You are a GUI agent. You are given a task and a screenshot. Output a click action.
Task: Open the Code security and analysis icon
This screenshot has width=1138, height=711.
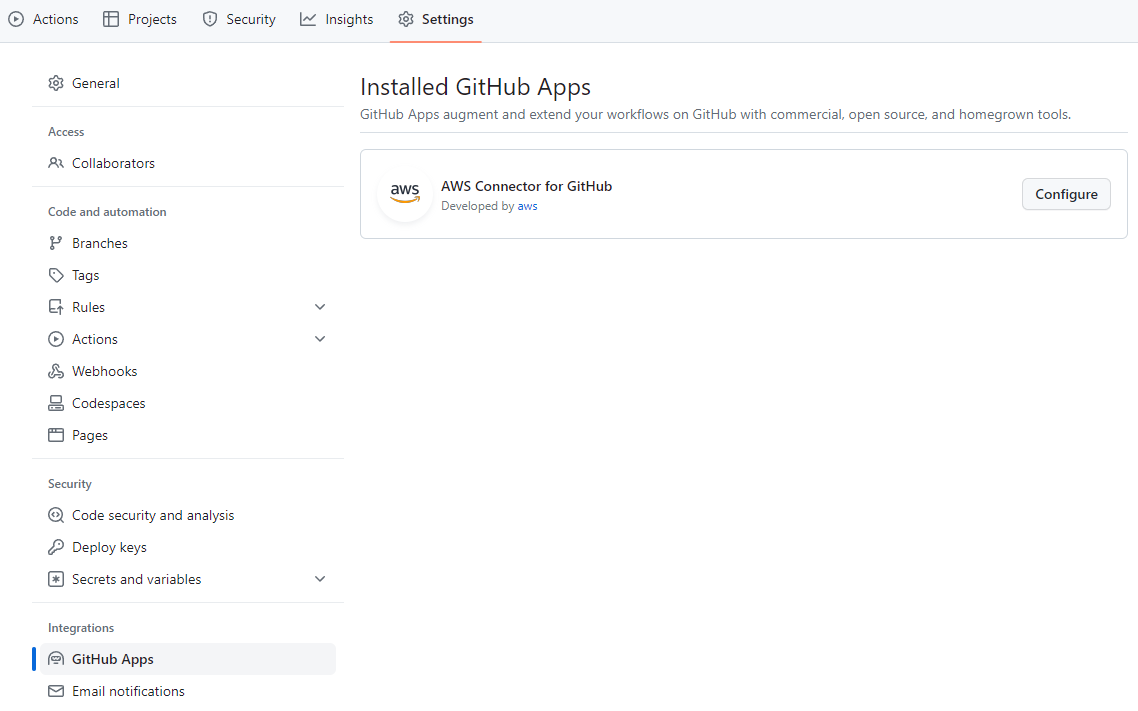click(x=56, y=515)
